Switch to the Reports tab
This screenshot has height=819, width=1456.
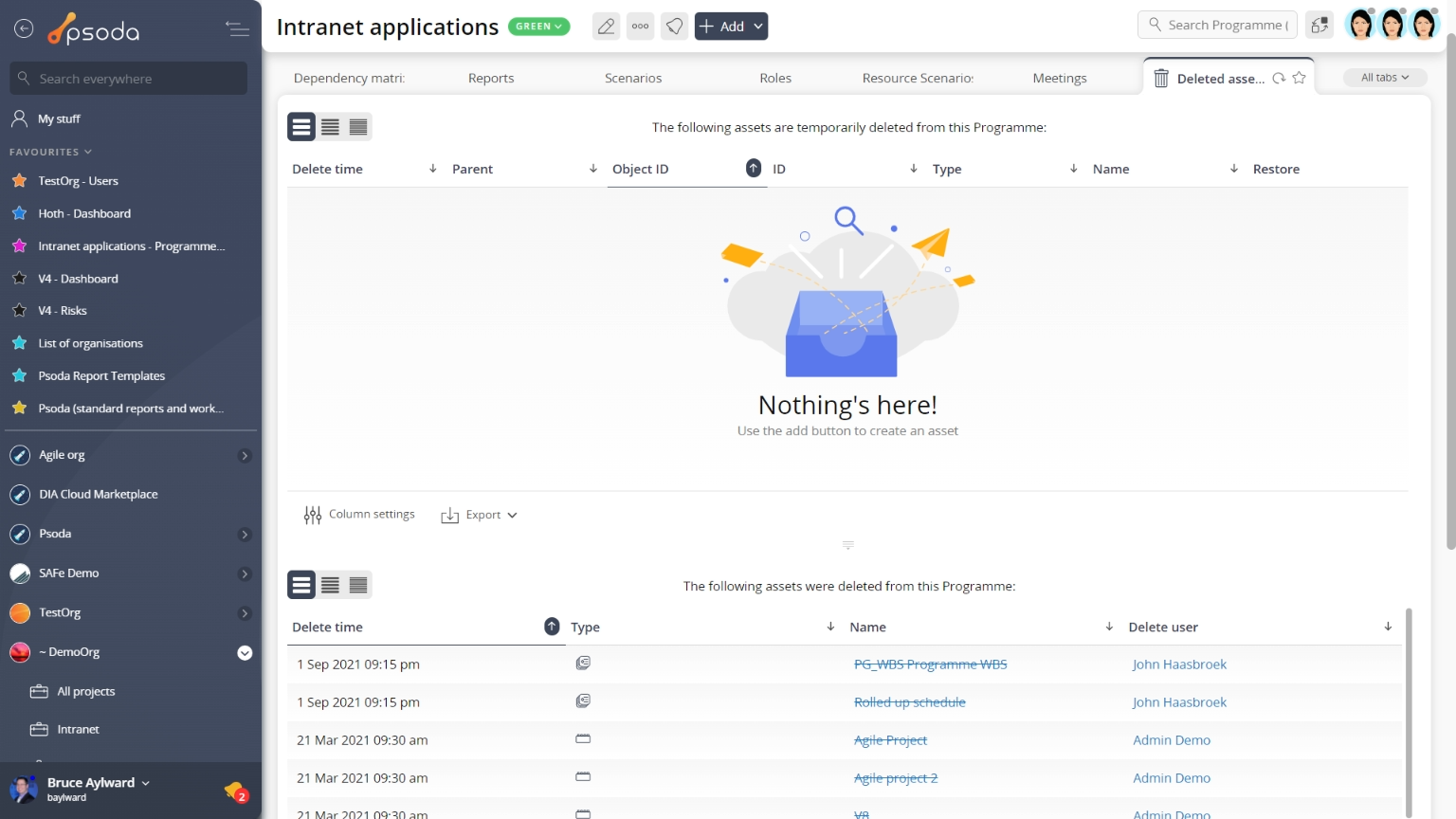point(491,79)
